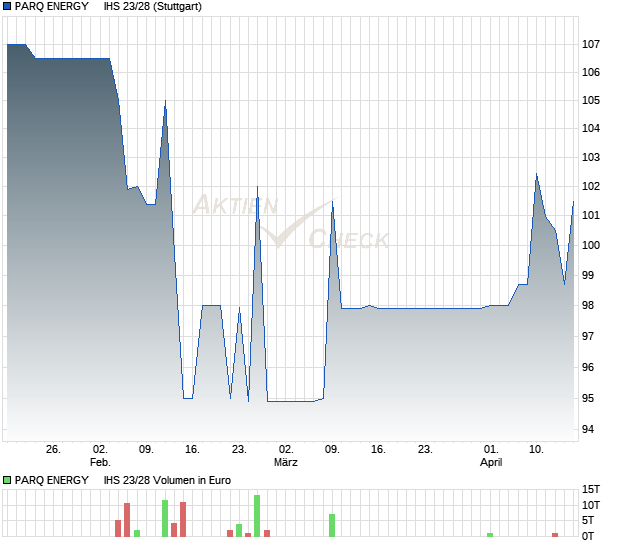Image resolution: width=620 pixels, height=546 pixels.
Task: Click the 0T volume axis label
Action: pos(588,536)
